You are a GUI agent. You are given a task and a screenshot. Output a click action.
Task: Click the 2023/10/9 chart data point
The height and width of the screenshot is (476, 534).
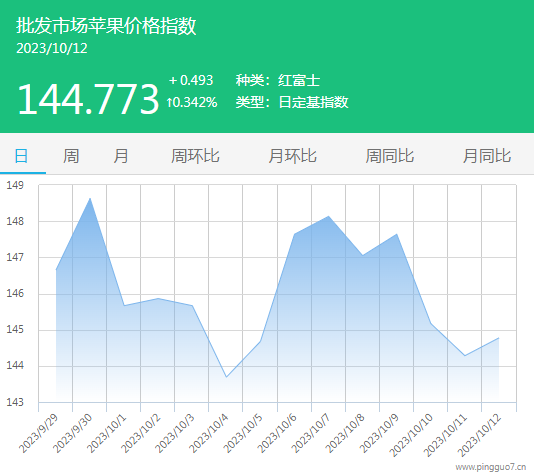click(397, 234)
